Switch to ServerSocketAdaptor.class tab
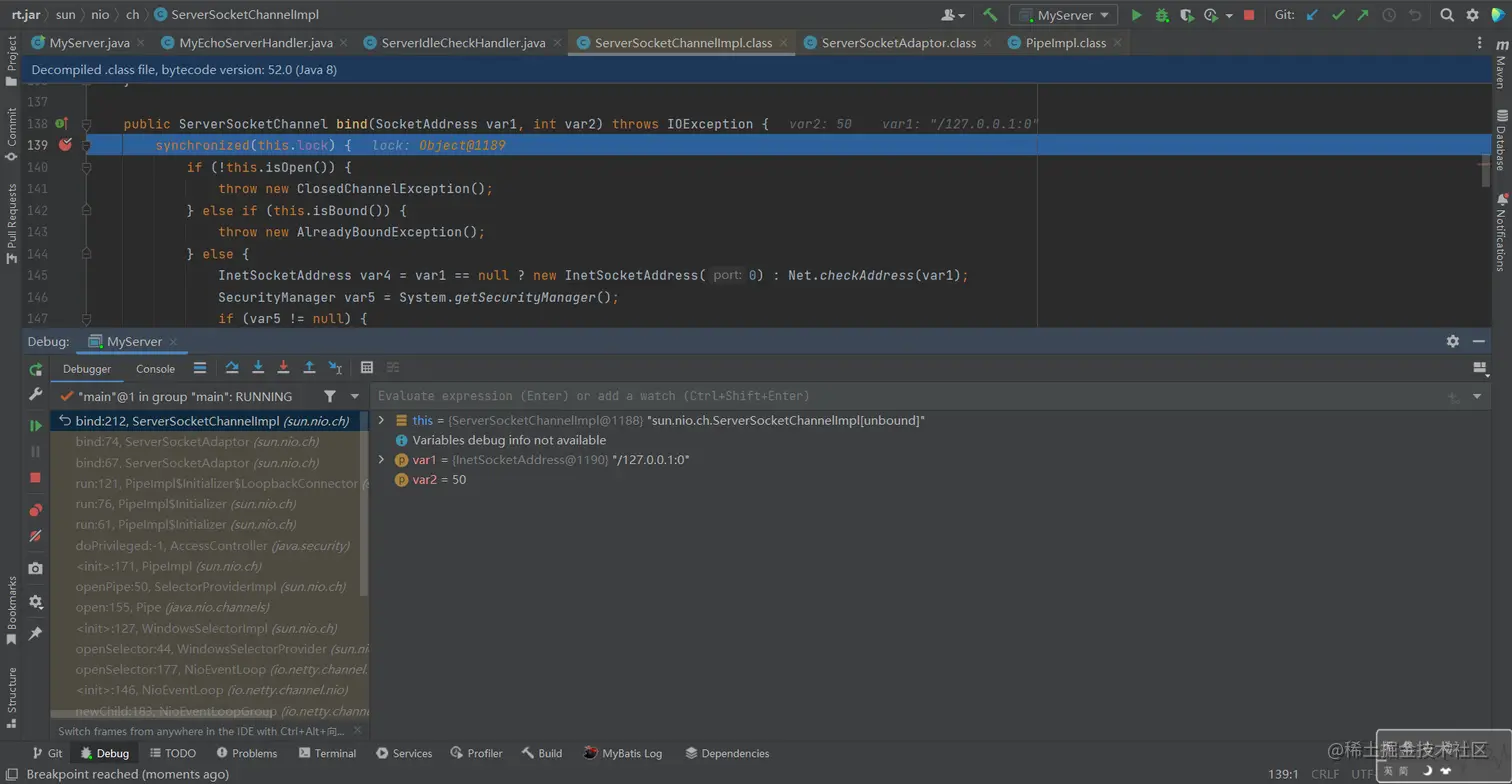 (x=898, y=43)
